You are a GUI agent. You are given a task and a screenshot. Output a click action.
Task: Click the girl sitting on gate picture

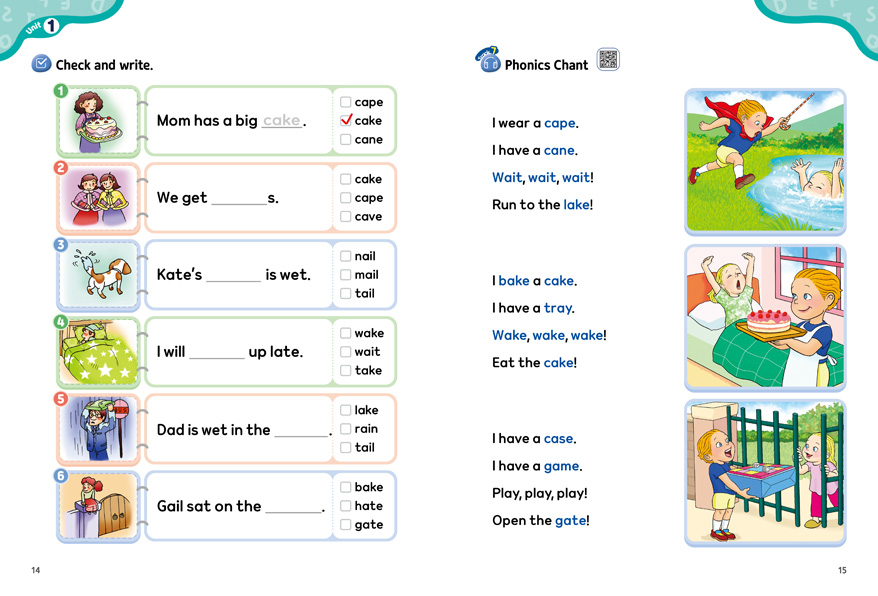pyautogui.click(x=98, y=506)
